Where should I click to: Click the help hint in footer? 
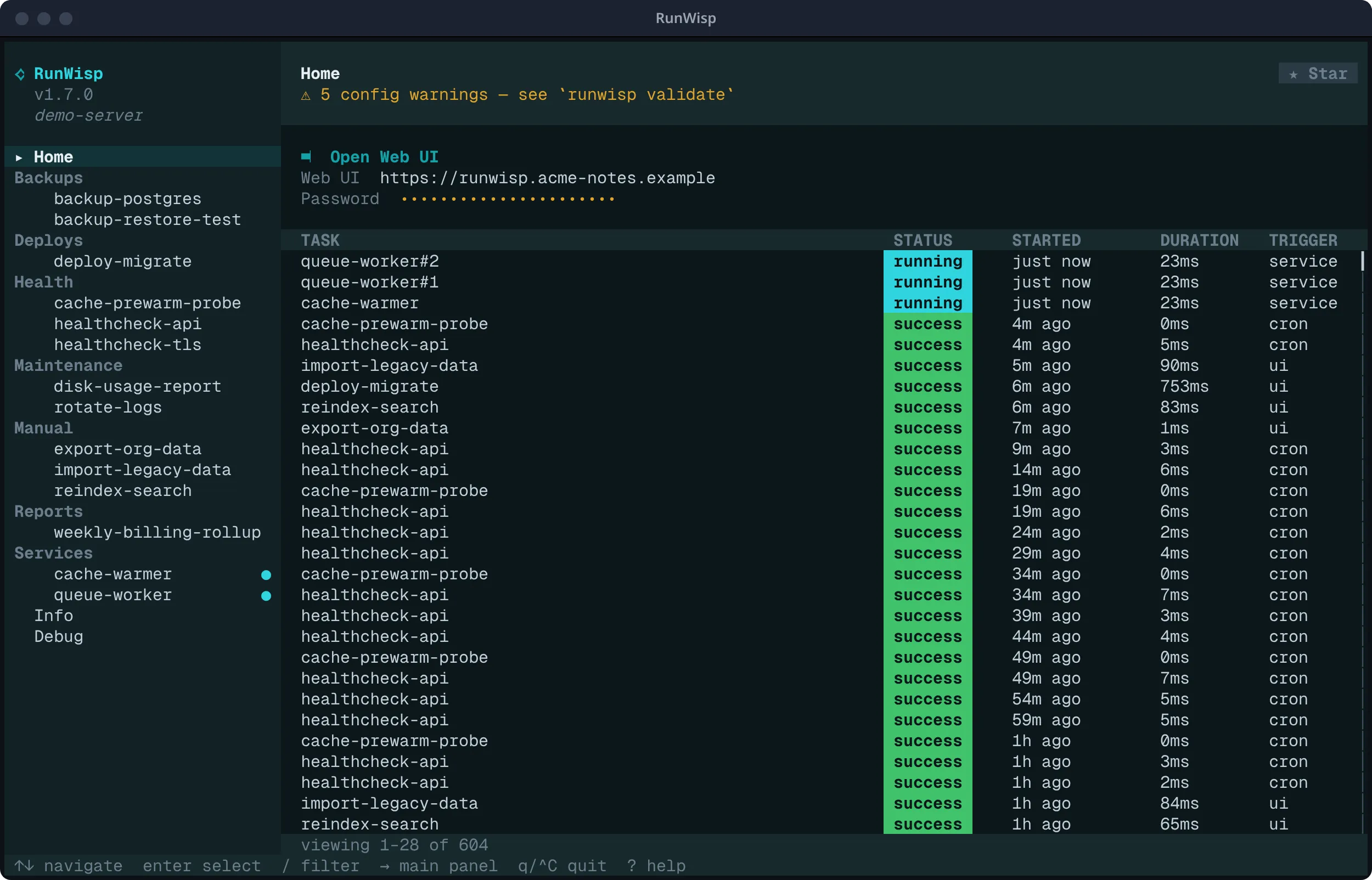click(x=656, y=866)
